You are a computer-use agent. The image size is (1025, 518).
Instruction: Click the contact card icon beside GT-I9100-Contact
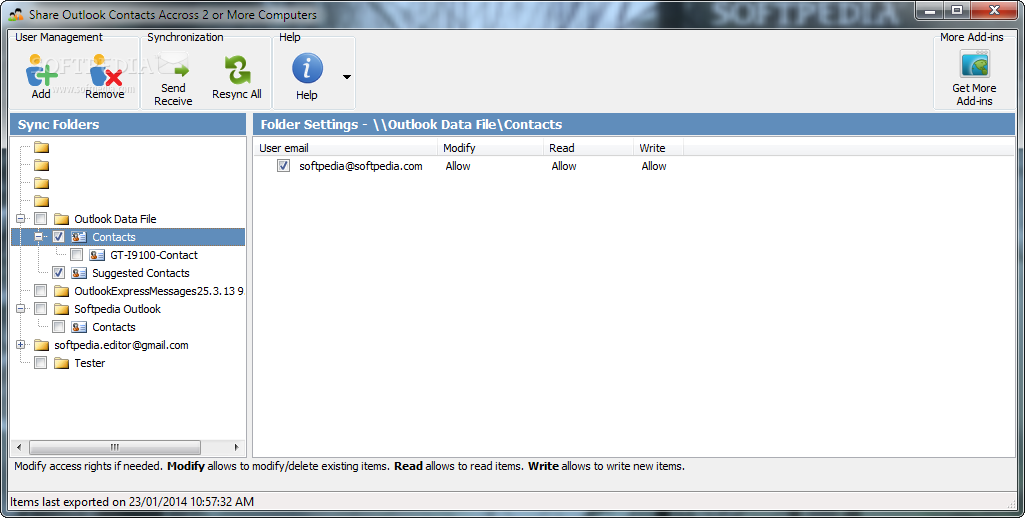pyautogui.click(x=97, y=255)
